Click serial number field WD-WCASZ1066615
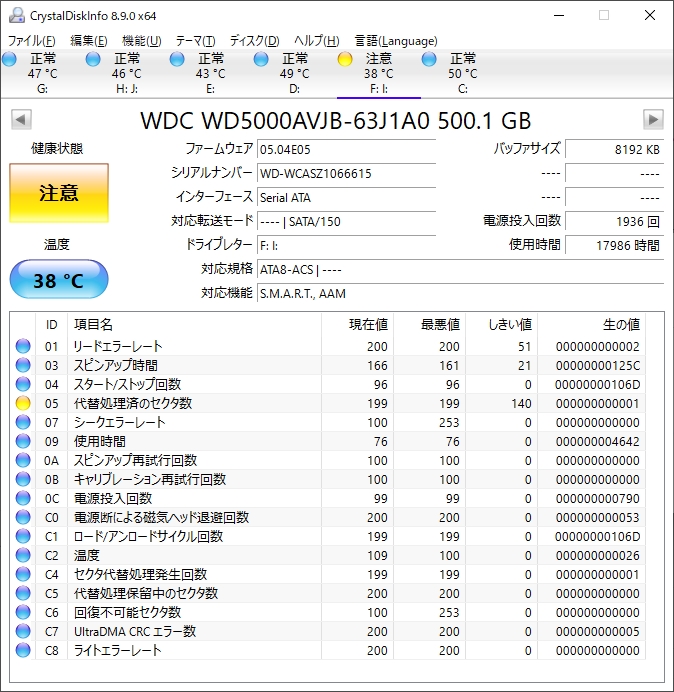Screen dimensions: 674x692 click(x=346, y=173)
